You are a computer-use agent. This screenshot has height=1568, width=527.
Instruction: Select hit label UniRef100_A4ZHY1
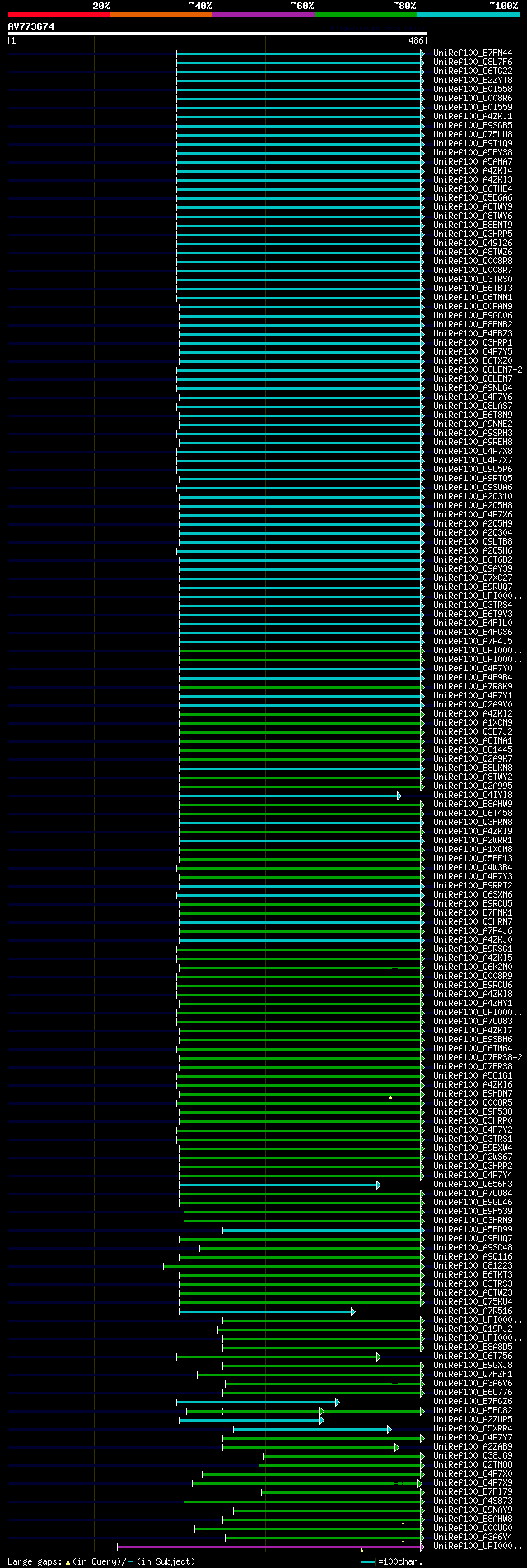[473, 1003]
